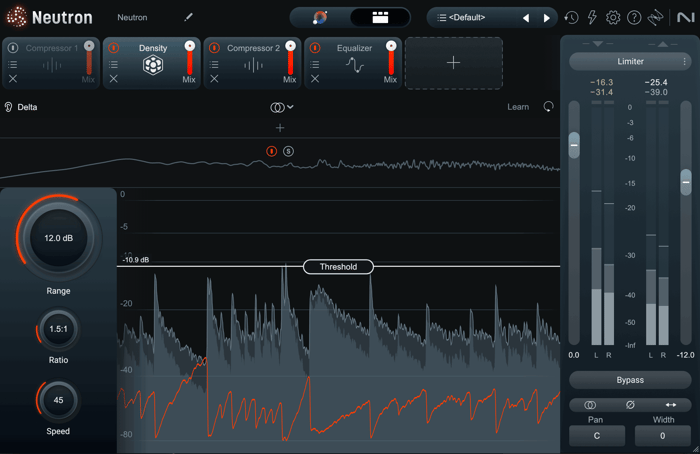This screenshot has width=700, height=454.
Task: Toggle channel link overlapping circles icon
Action: point(590,405)
